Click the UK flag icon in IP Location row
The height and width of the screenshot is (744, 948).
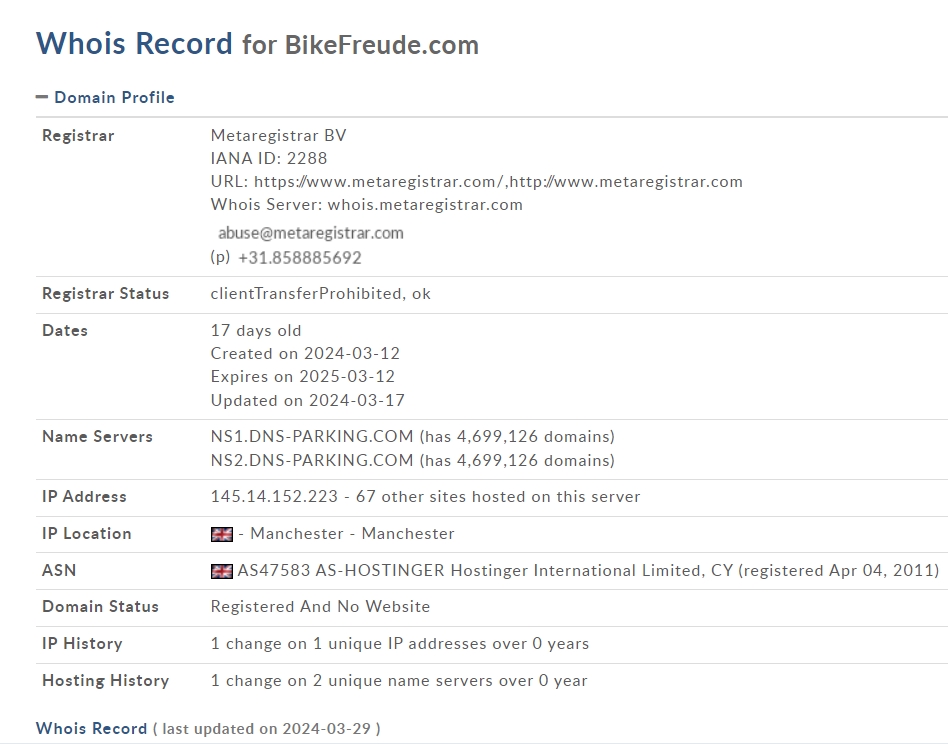click(222, 534)
